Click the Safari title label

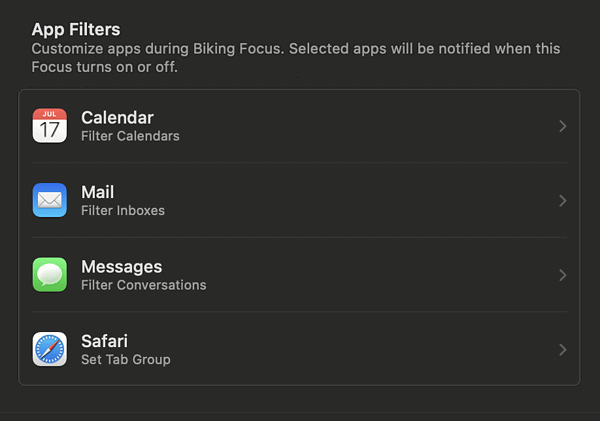point(104,341)
